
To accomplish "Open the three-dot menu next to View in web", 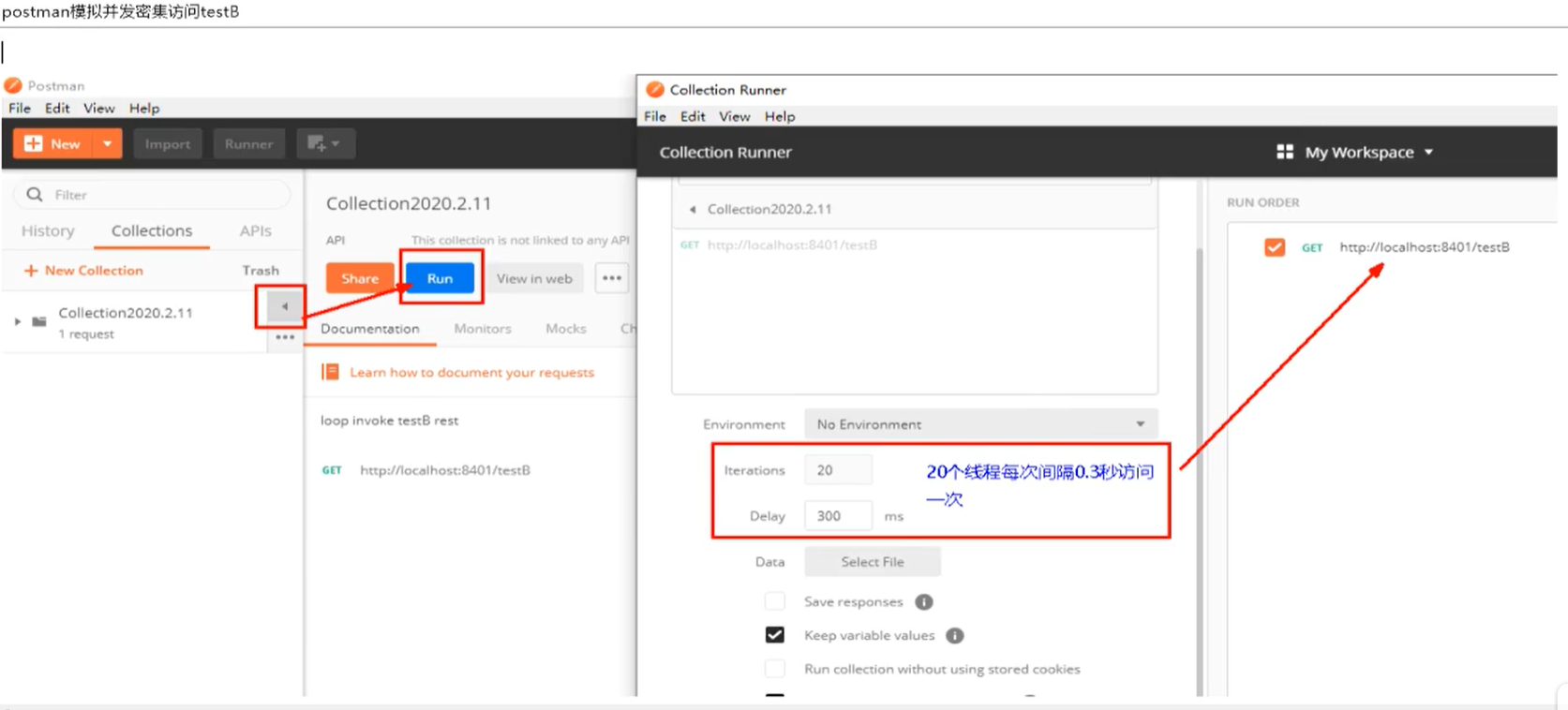I will tap(611, 278).
